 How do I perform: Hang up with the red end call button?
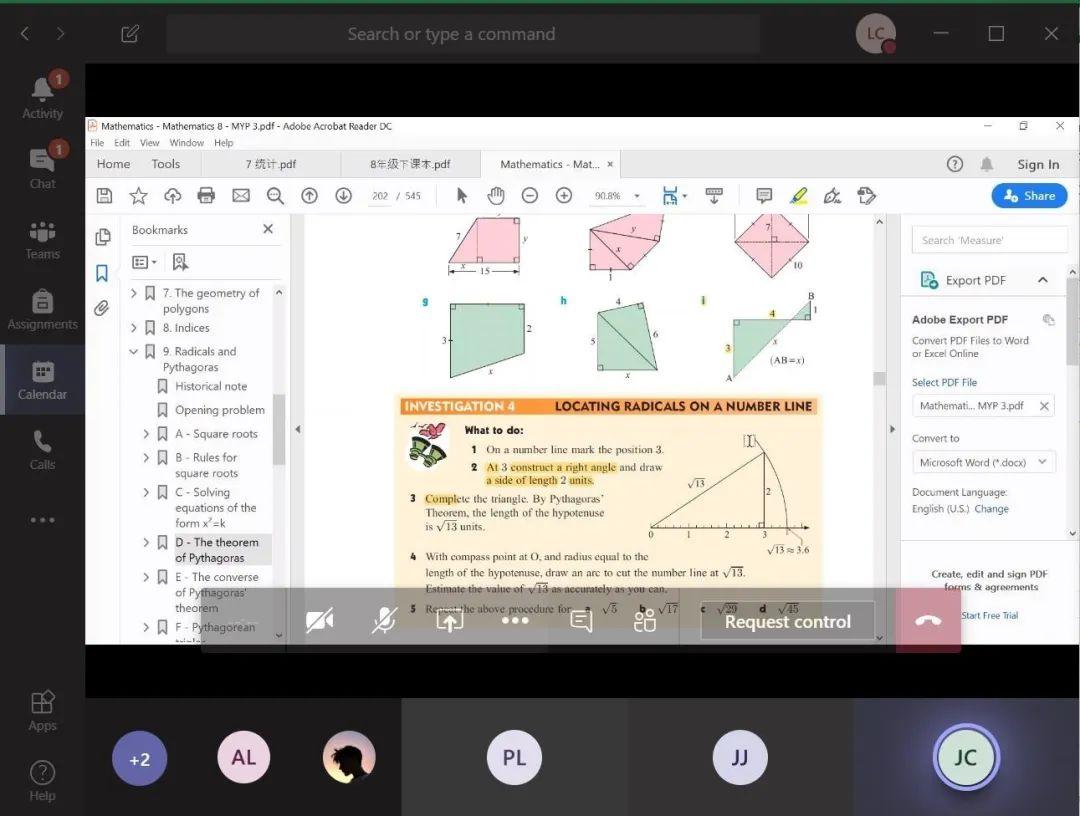pyautogui.click(x=928, y=620)
